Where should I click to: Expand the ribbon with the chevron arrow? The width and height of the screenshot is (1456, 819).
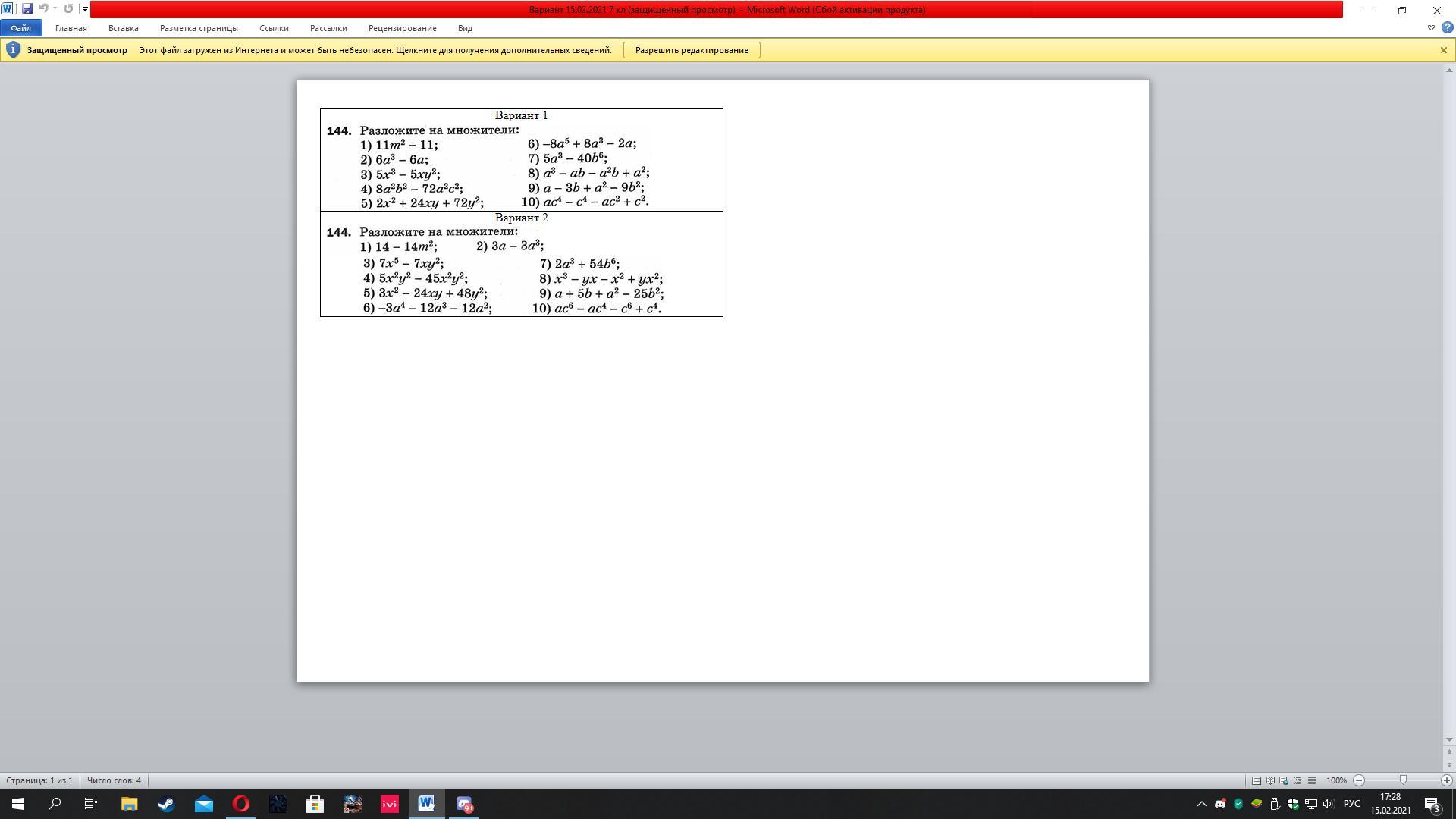tap(1431, 28)
